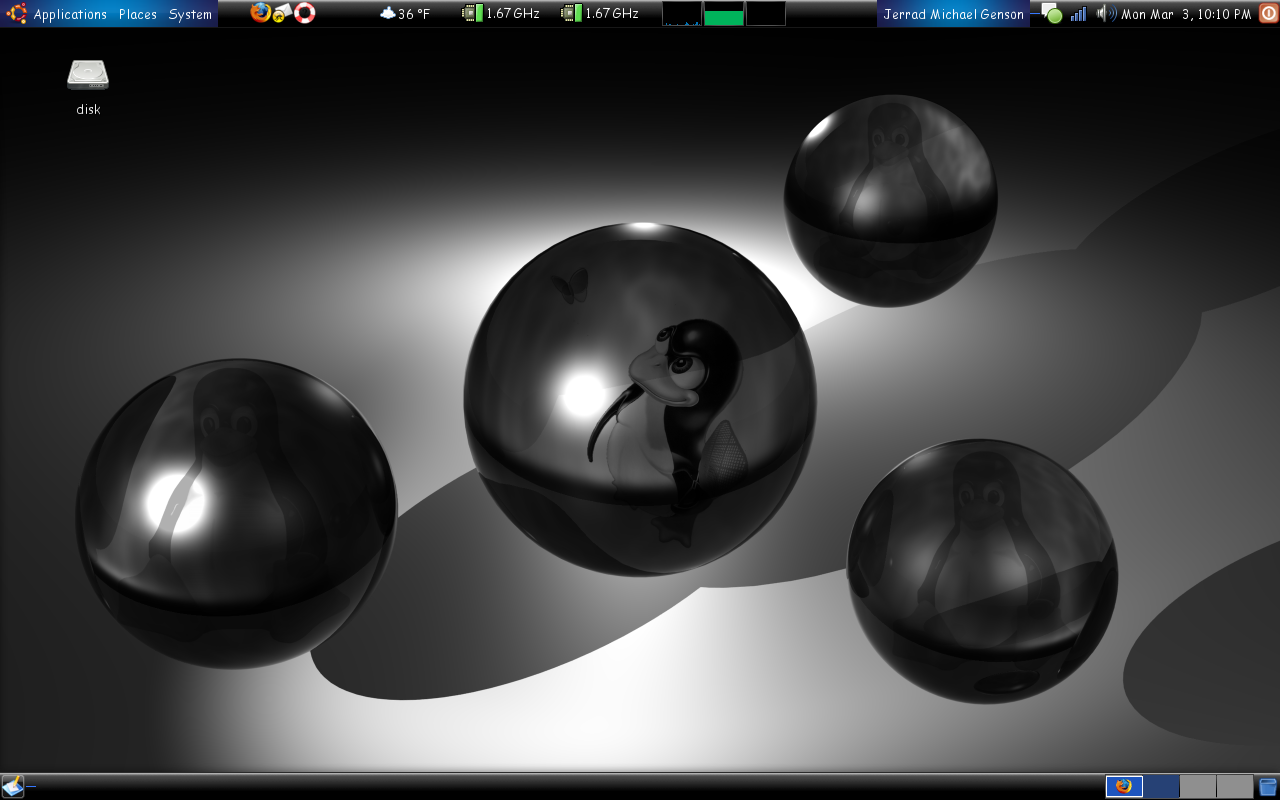Open the user switcher for Jerrad Michael Genson
Screen dimensions: 1280x800
tap(953, 14)
